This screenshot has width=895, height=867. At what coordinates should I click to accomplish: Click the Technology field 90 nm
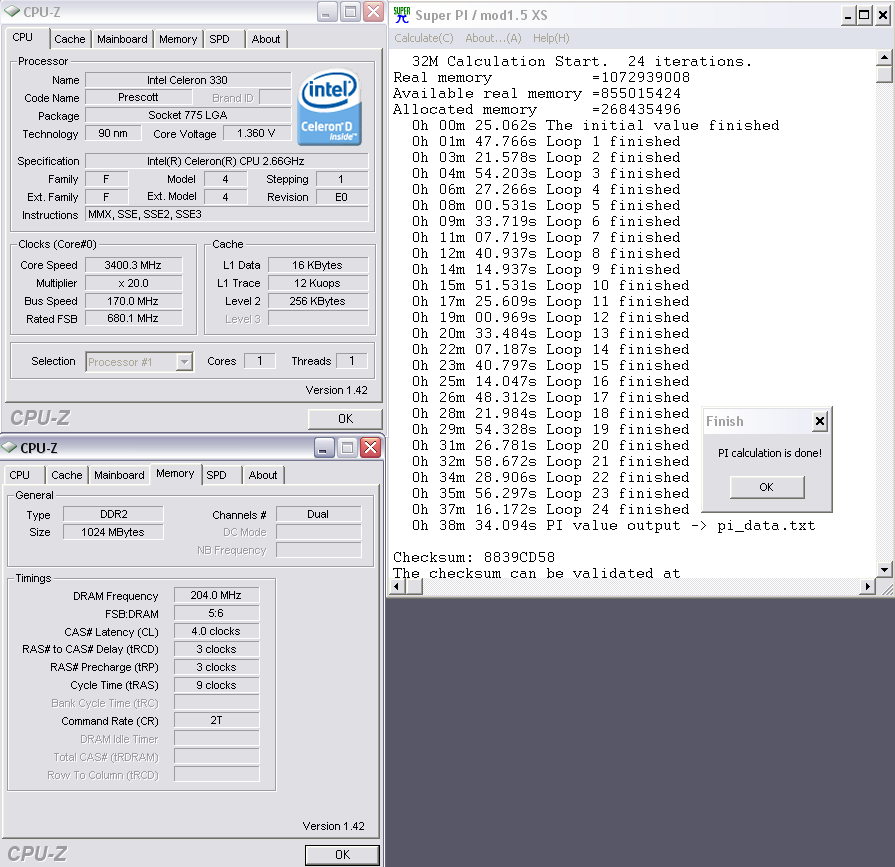coord(113,133)
